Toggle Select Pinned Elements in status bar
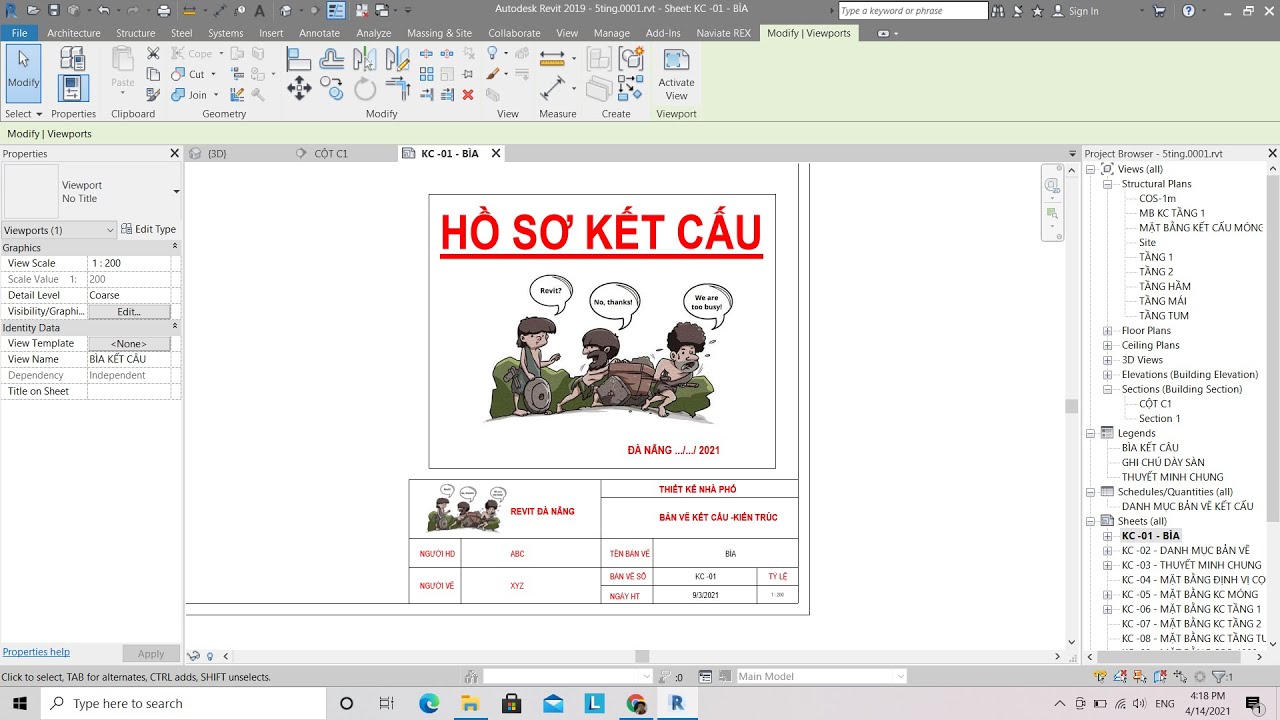The height and width of the screenshot is (720, 1280). (1140, 677)
